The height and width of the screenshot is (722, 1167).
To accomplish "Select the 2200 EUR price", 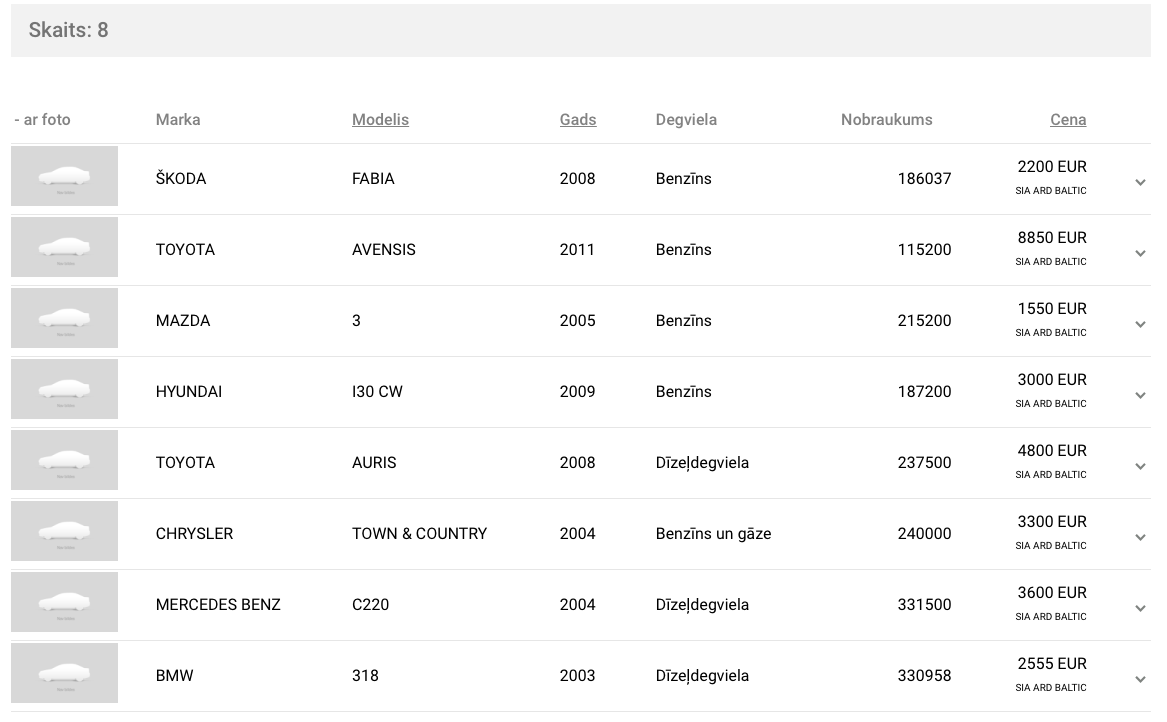I will point(1052,167).
